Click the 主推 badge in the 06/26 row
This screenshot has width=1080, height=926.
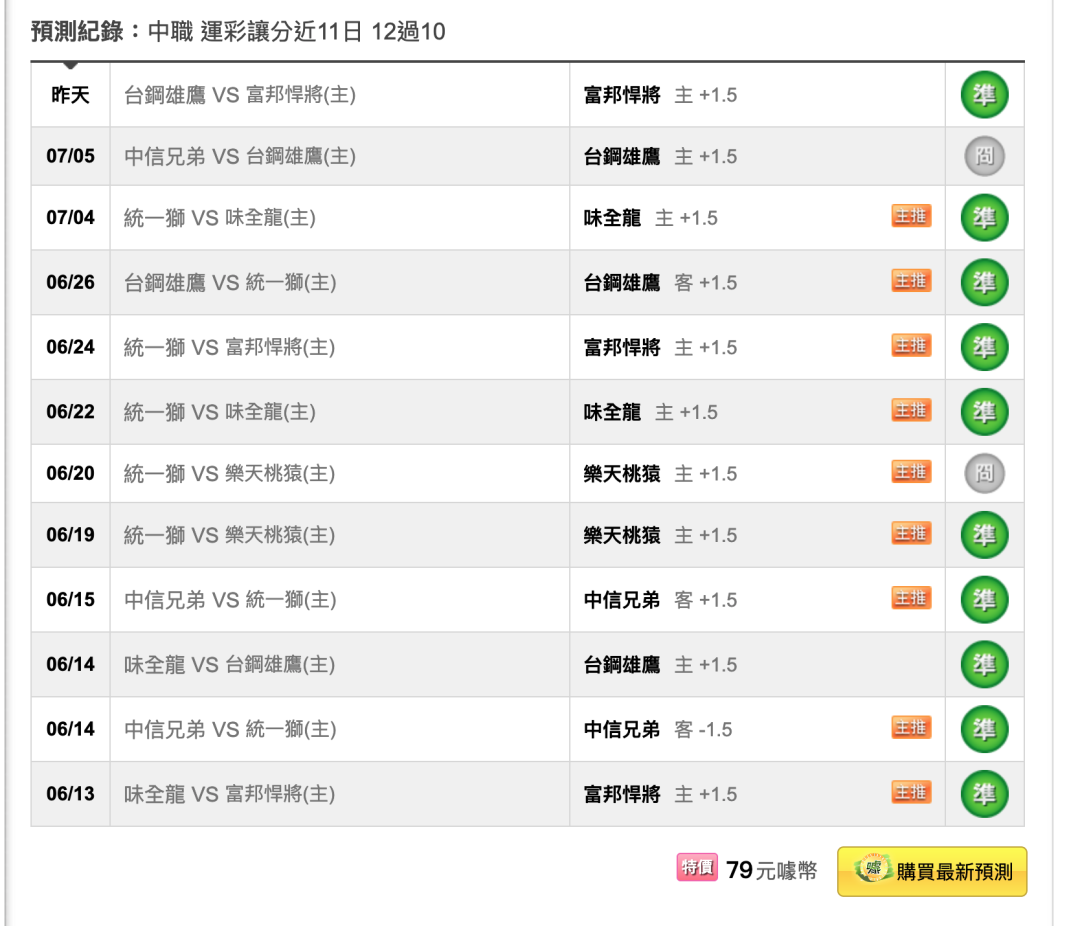click(911, 281)
